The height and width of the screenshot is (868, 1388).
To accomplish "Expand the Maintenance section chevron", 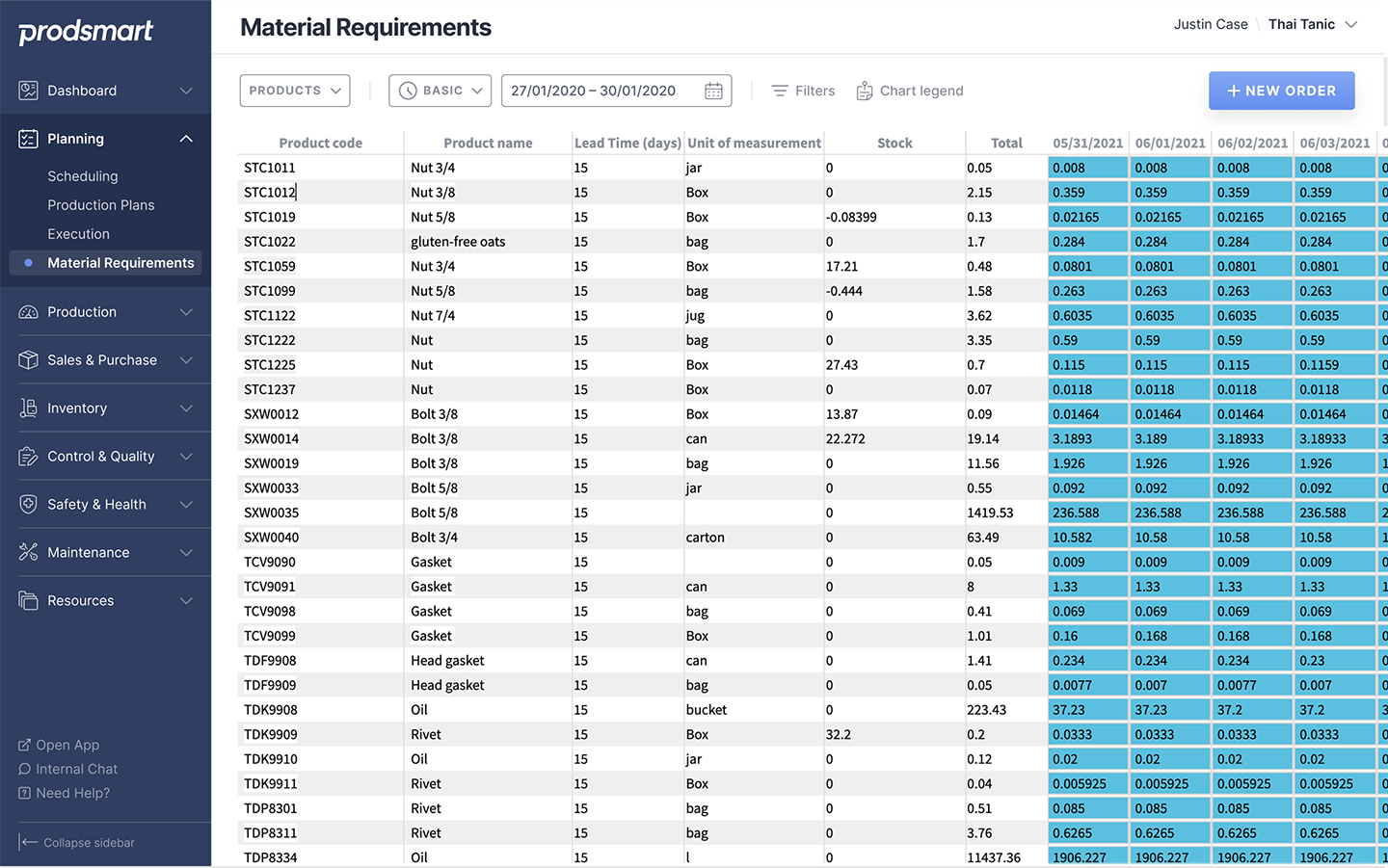I will [186, 553].
